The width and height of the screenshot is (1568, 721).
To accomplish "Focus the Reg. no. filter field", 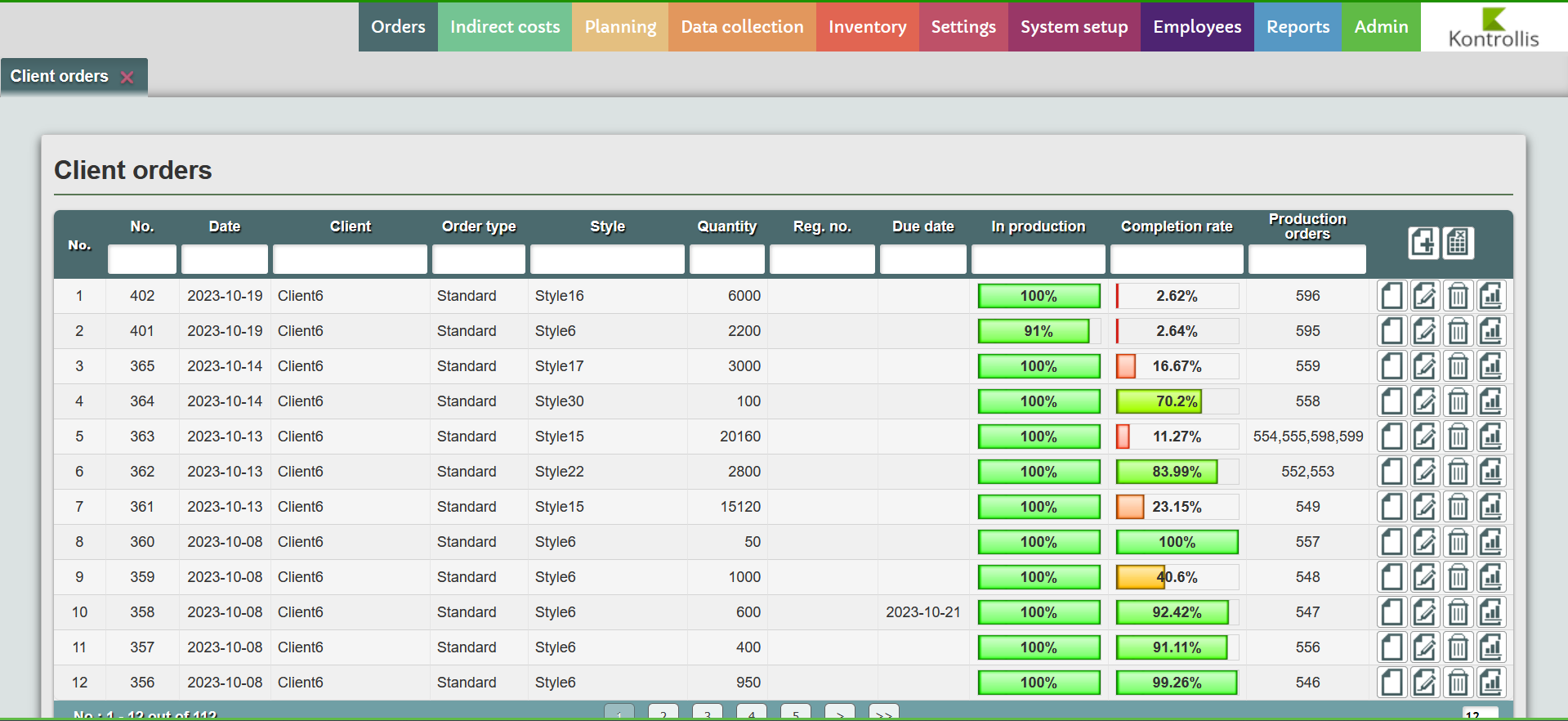I will [x=822, y=259].
